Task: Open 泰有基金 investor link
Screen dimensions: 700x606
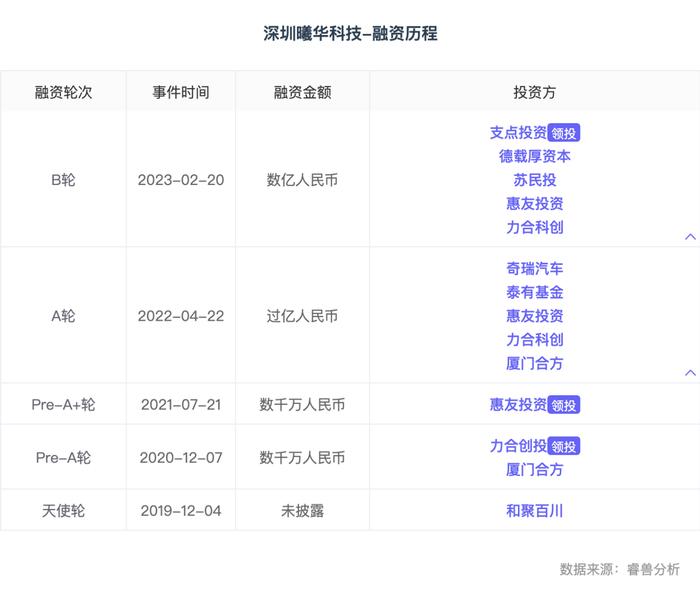Action: (535, 292)
